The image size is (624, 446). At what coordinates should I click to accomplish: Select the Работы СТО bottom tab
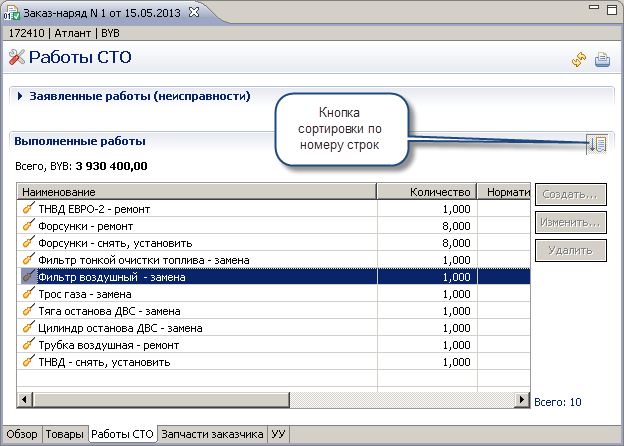[122, 434]
